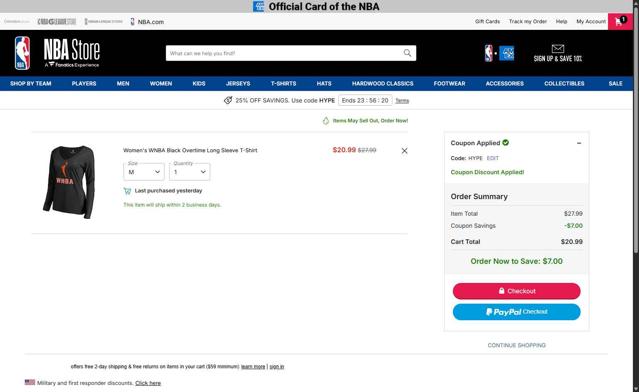This screenshot has width=639, height=392.
Task: Open the Collectibles menu
Action: click(564, 84)
